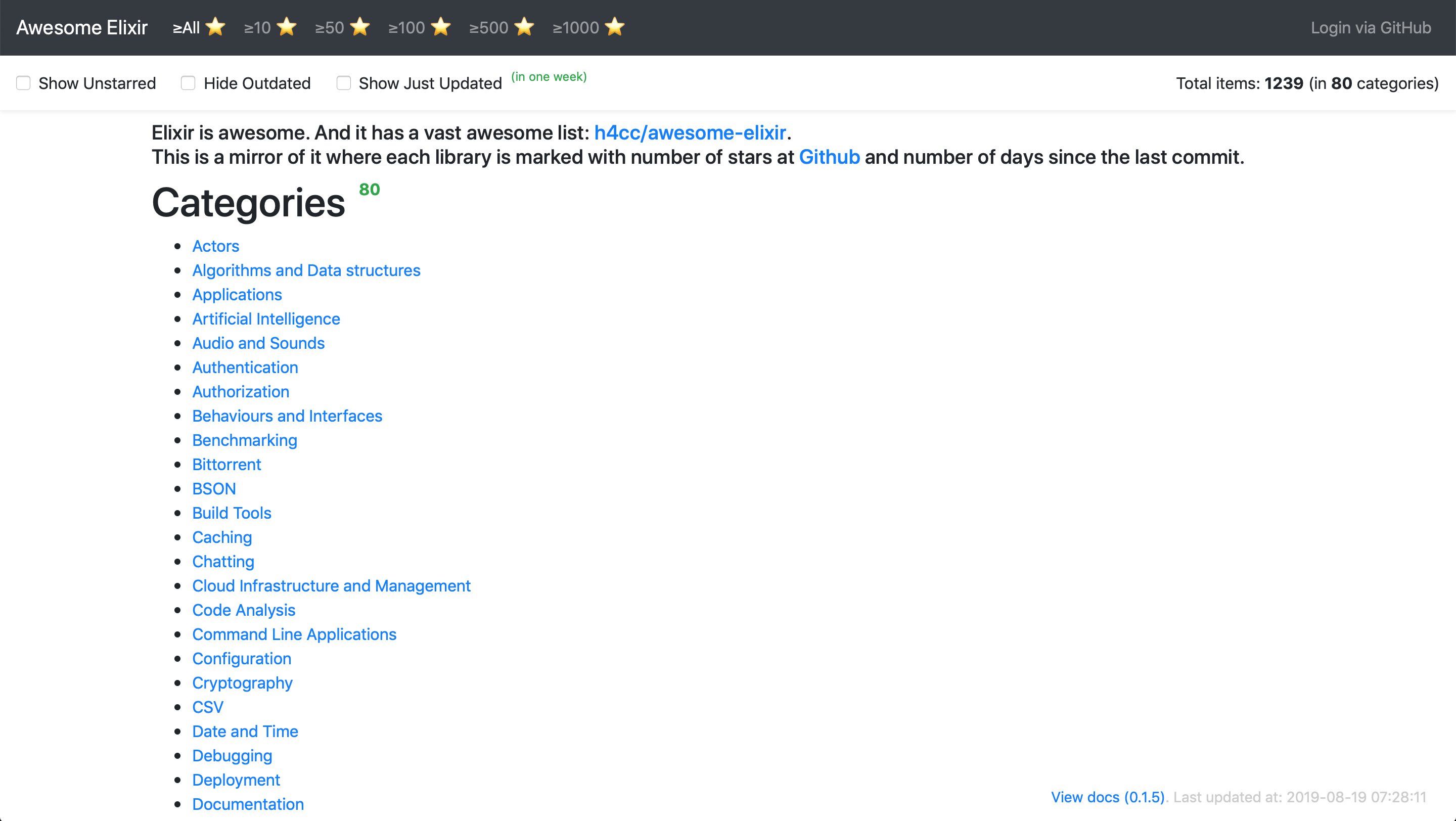The height and width of the screenshot is (821, 1456).
Task: Click the star next to ≥All filter
Action: (215, 27)
